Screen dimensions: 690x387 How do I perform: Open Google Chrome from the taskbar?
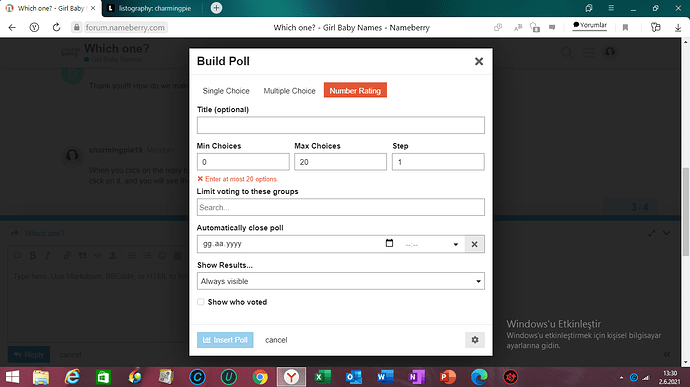point(260,377)
